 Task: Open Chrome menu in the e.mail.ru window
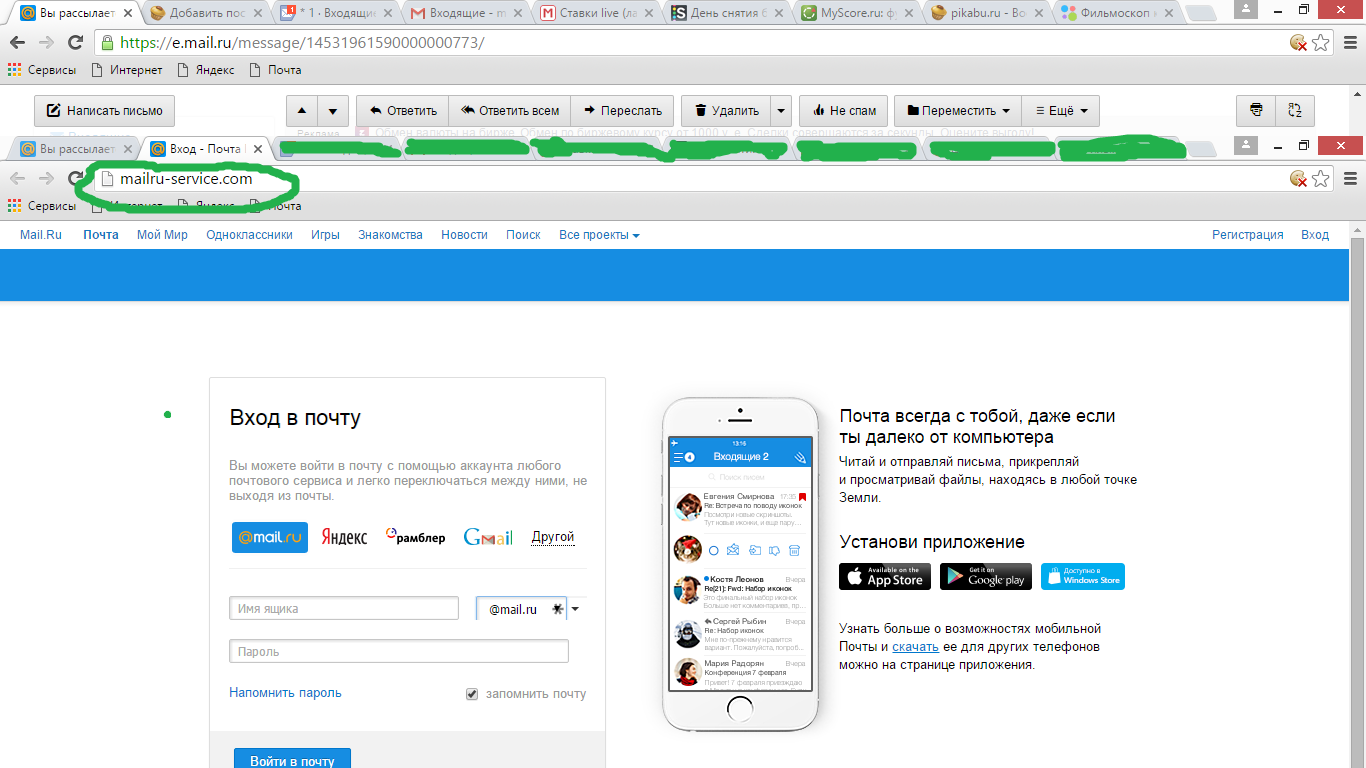click(1350, 43)
